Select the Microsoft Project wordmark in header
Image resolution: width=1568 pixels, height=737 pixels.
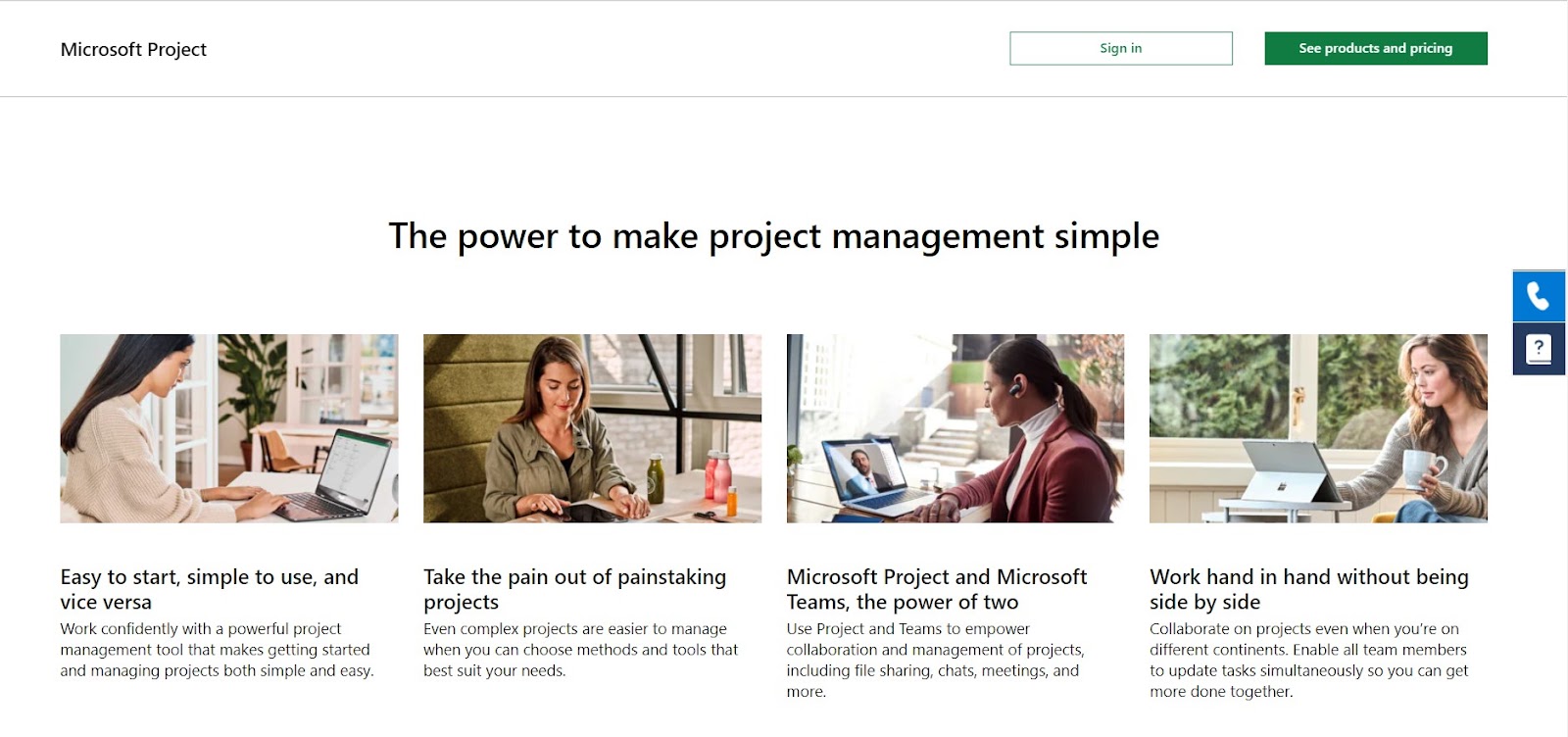[x=133, y=48]
